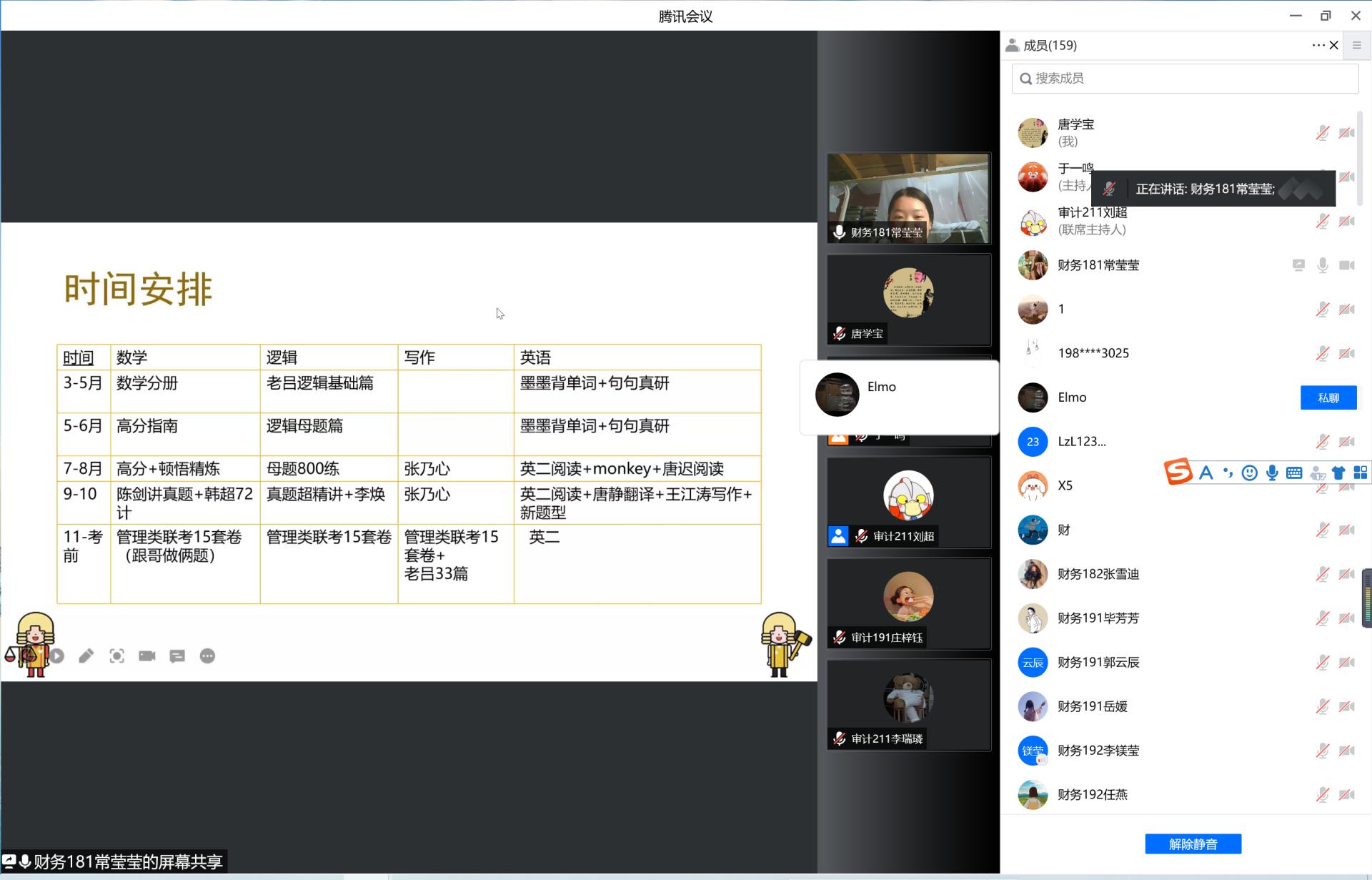The width and height of the screenshot is (1372, 880).
Task: Click the magnifier icon in member search
Action: 1025,79
